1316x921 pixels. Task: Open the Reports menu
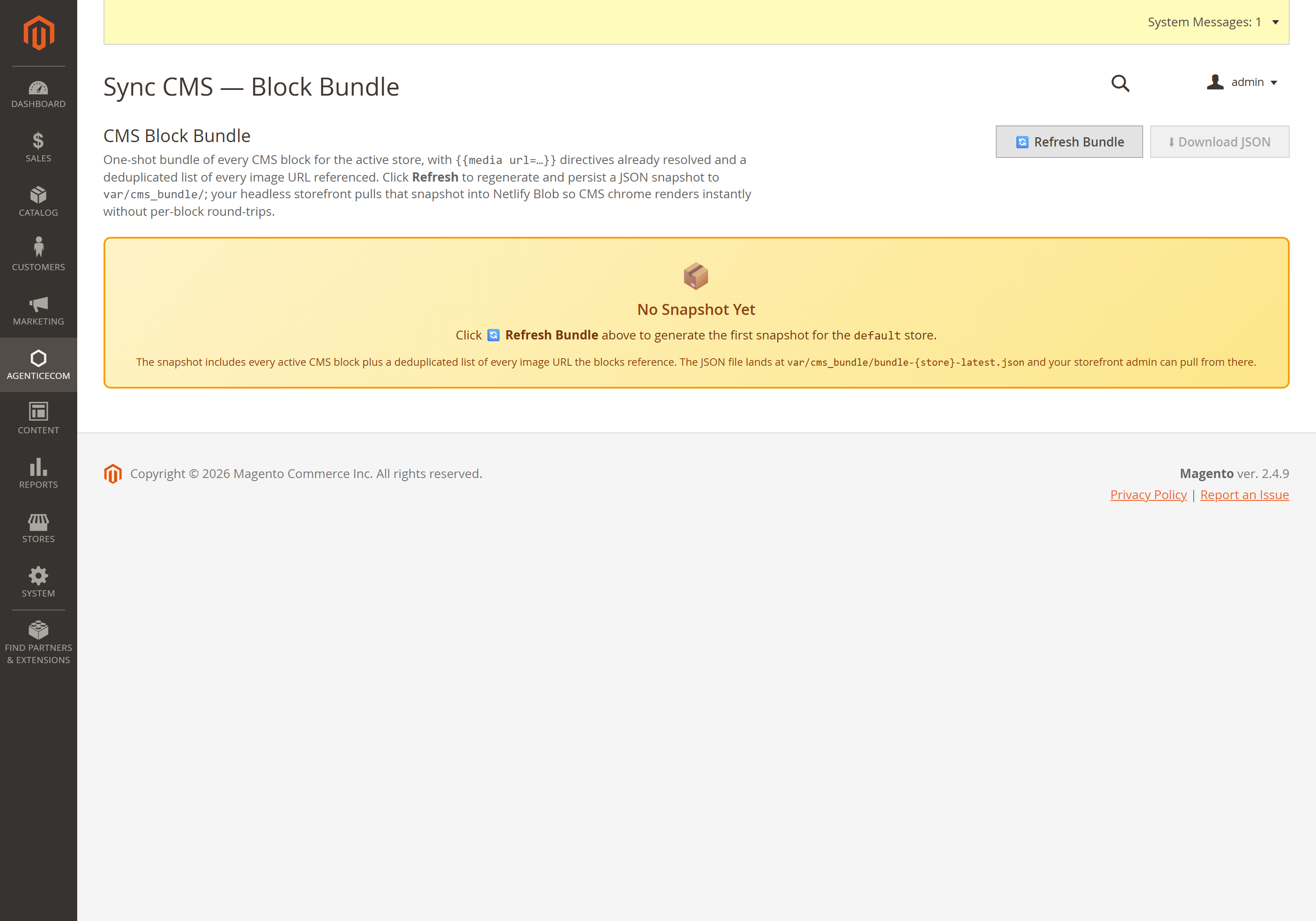point(39,474)
